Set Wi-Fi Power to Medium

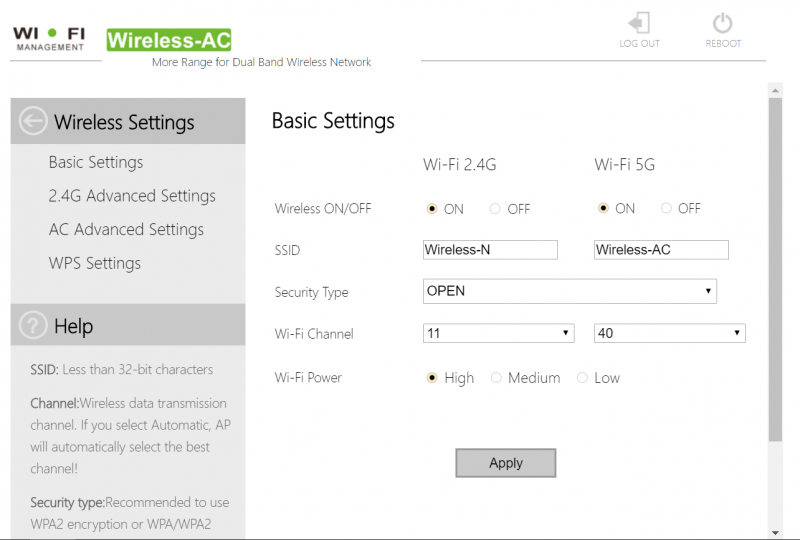[x=496, y=378]
